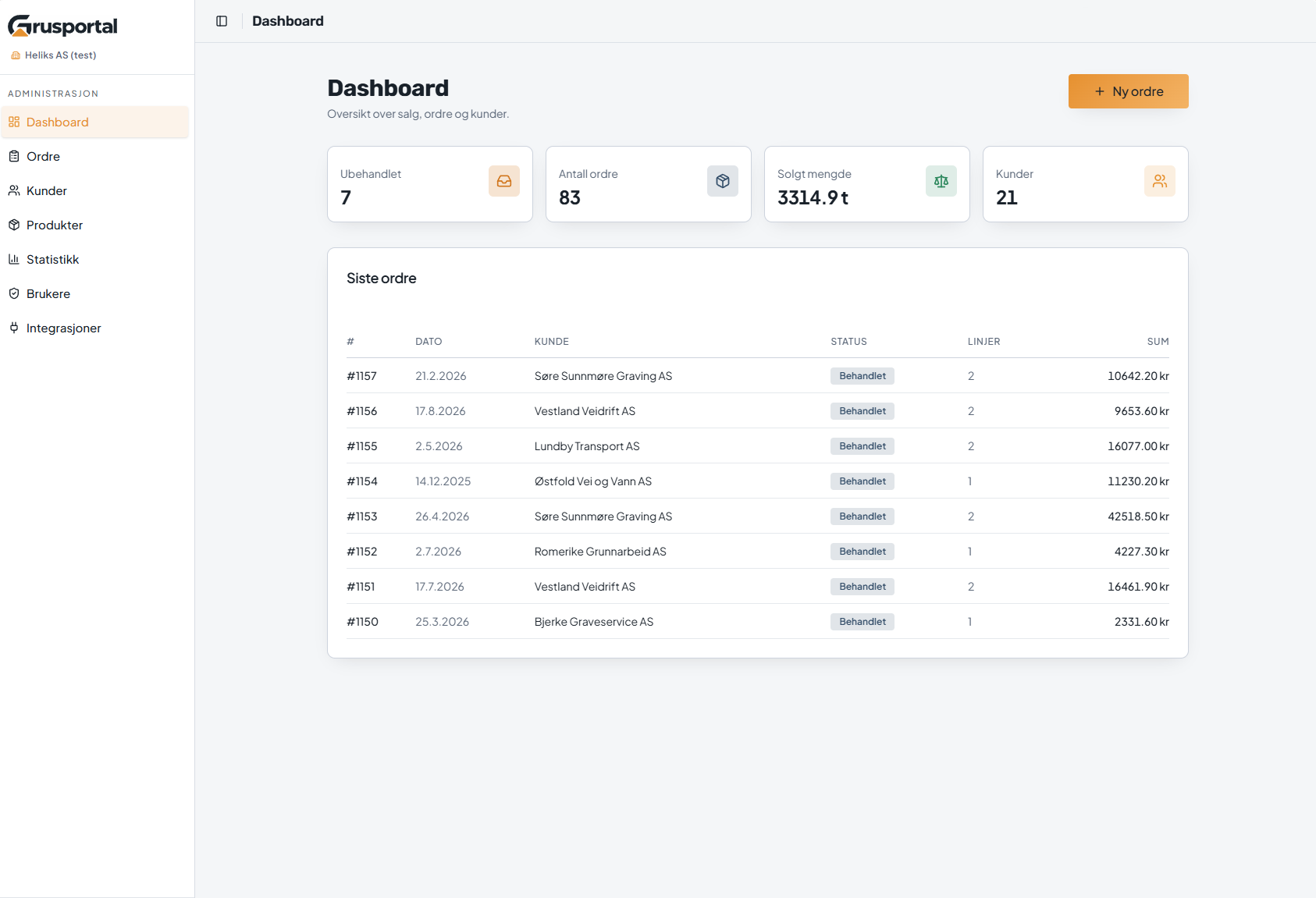Click Behandlet status badge for order #1150
The height and width of the screenshot is (898, 1316).
pyautogui.click(x=863, y=622)
